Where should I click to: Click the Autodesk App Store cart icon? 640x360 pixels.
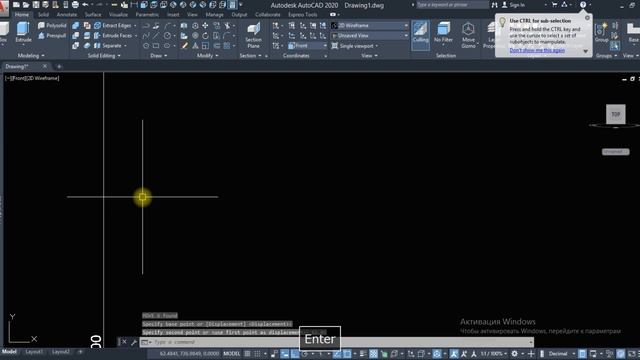coord(554,5)
